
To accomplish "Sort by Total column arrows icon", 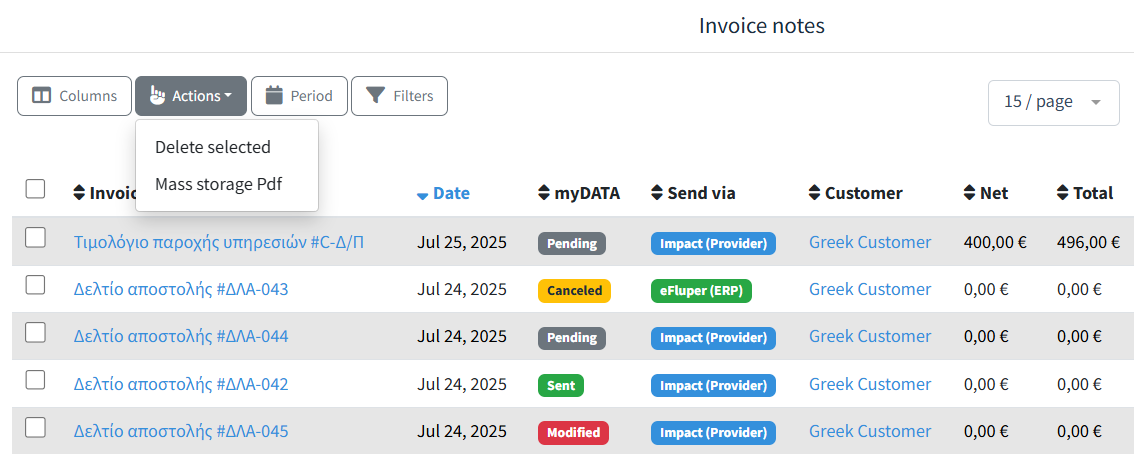I will click(x=1062, y=193).
